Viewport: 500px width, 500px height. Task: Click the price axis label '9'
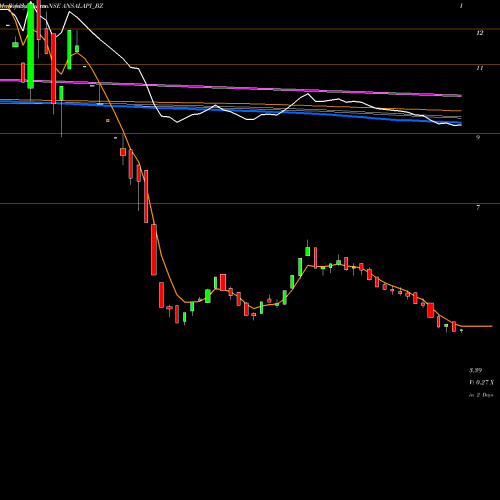click(478, 137)
